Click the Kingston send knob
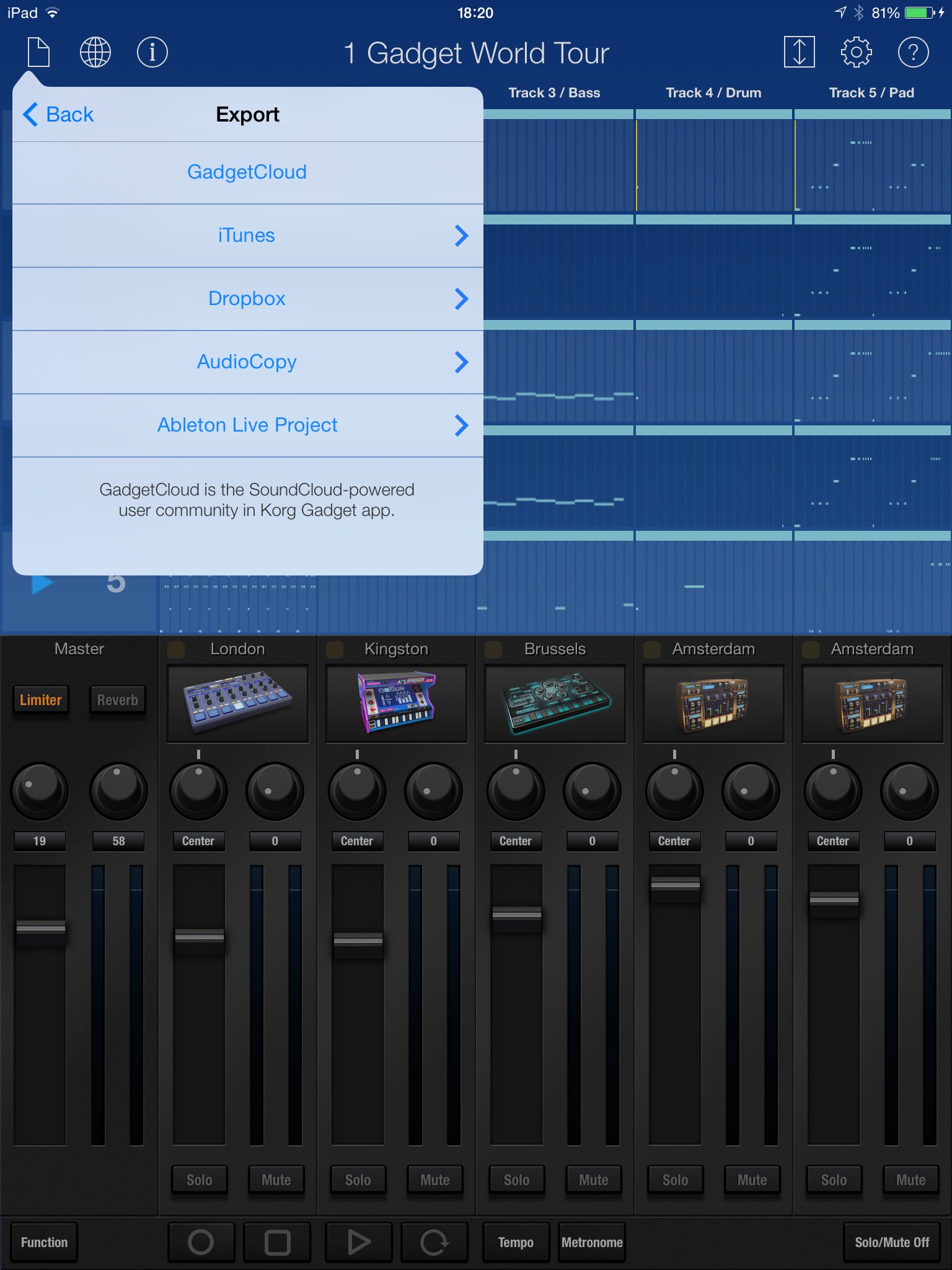952x1270 pixels. [x=434, y=791]
